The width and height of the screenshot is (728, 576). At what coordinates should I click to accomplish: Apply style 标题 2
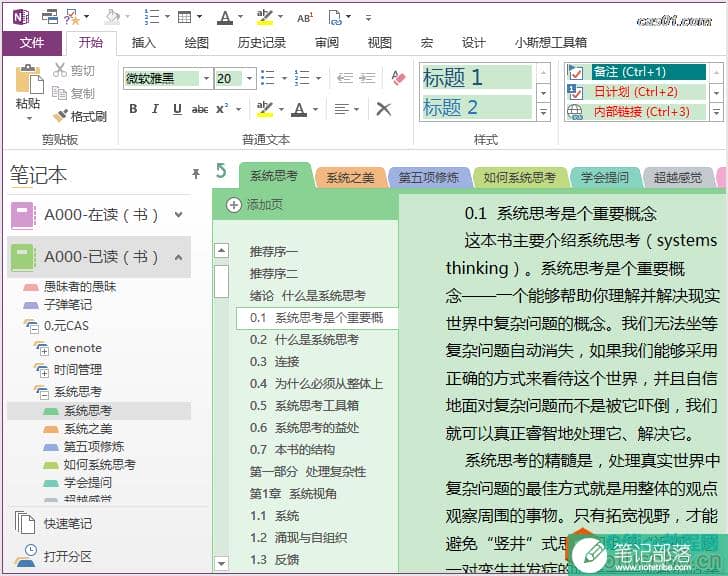click(477, 107)
